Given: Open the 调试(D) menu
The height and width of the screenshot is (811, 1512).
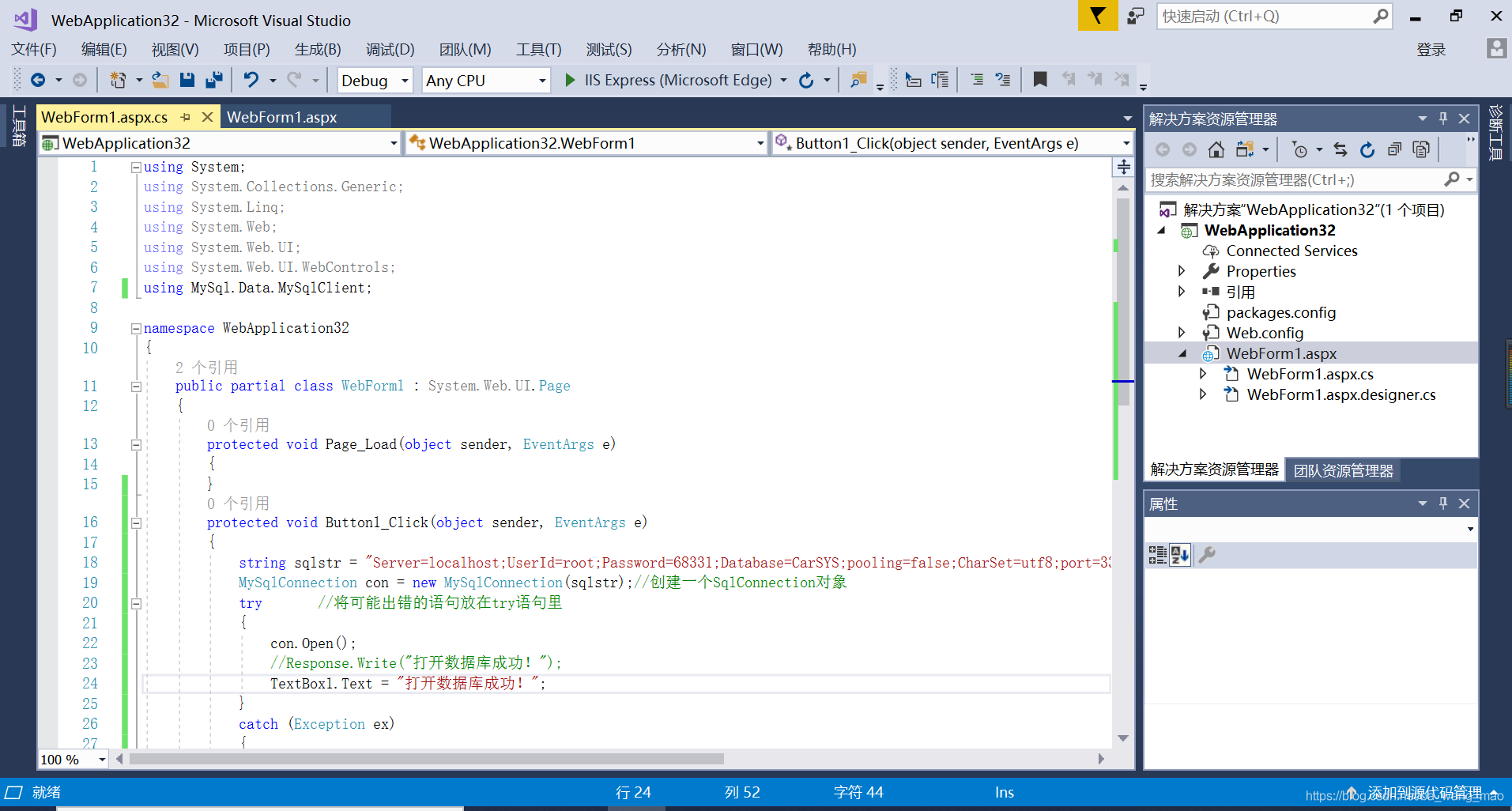Looking at the screenshot, I should click(390, 49).
